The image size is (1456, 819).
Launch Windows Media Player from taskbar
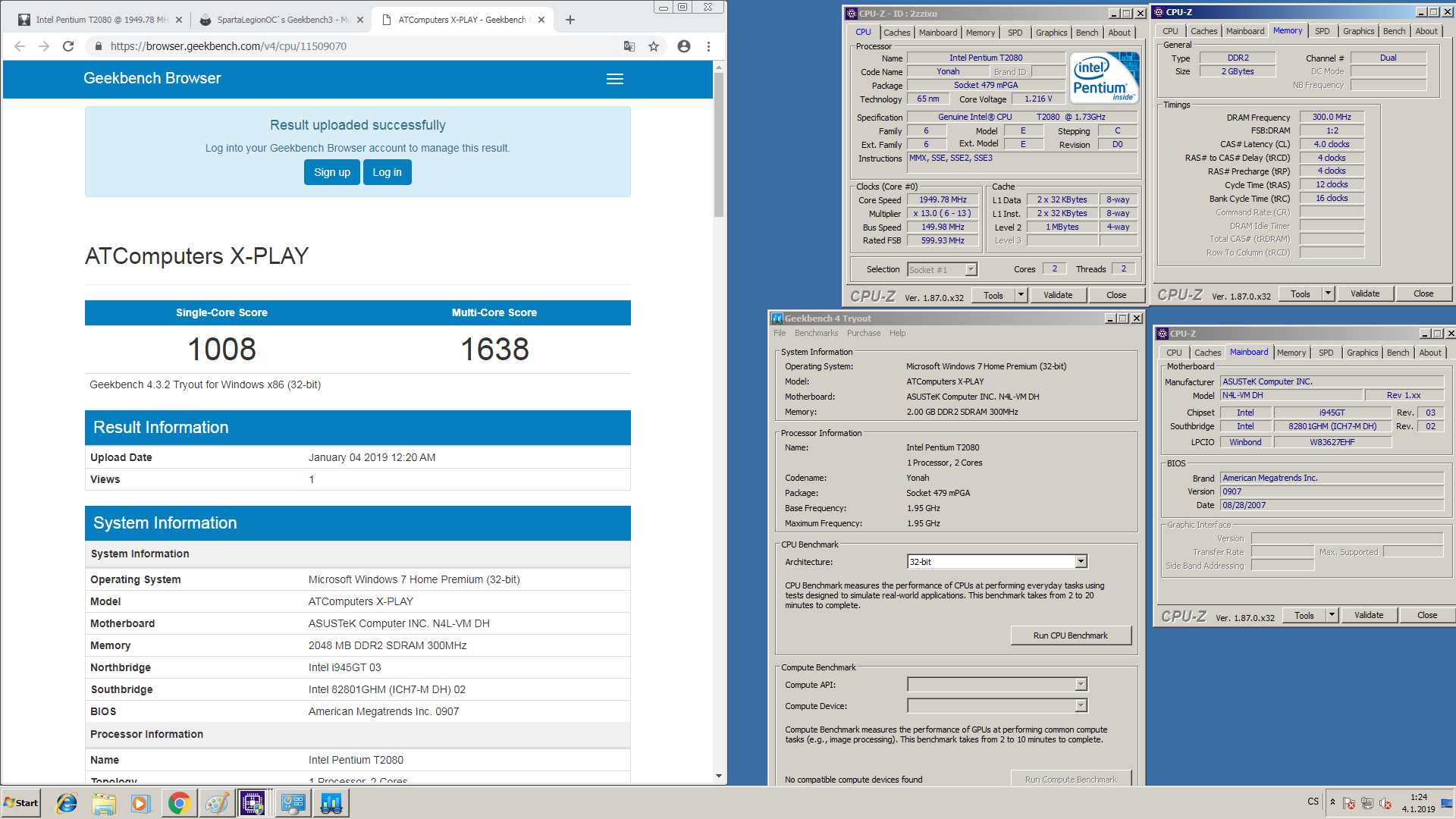(x=141, y=803)
